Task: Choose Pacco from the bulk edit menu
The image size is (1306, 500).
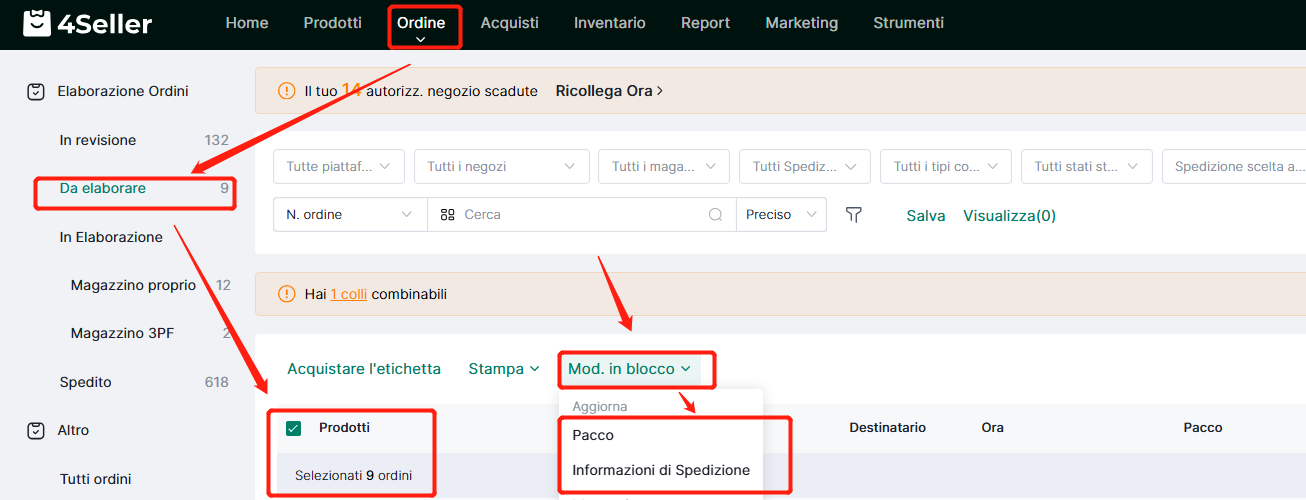Action: click(x=593, y=436)
